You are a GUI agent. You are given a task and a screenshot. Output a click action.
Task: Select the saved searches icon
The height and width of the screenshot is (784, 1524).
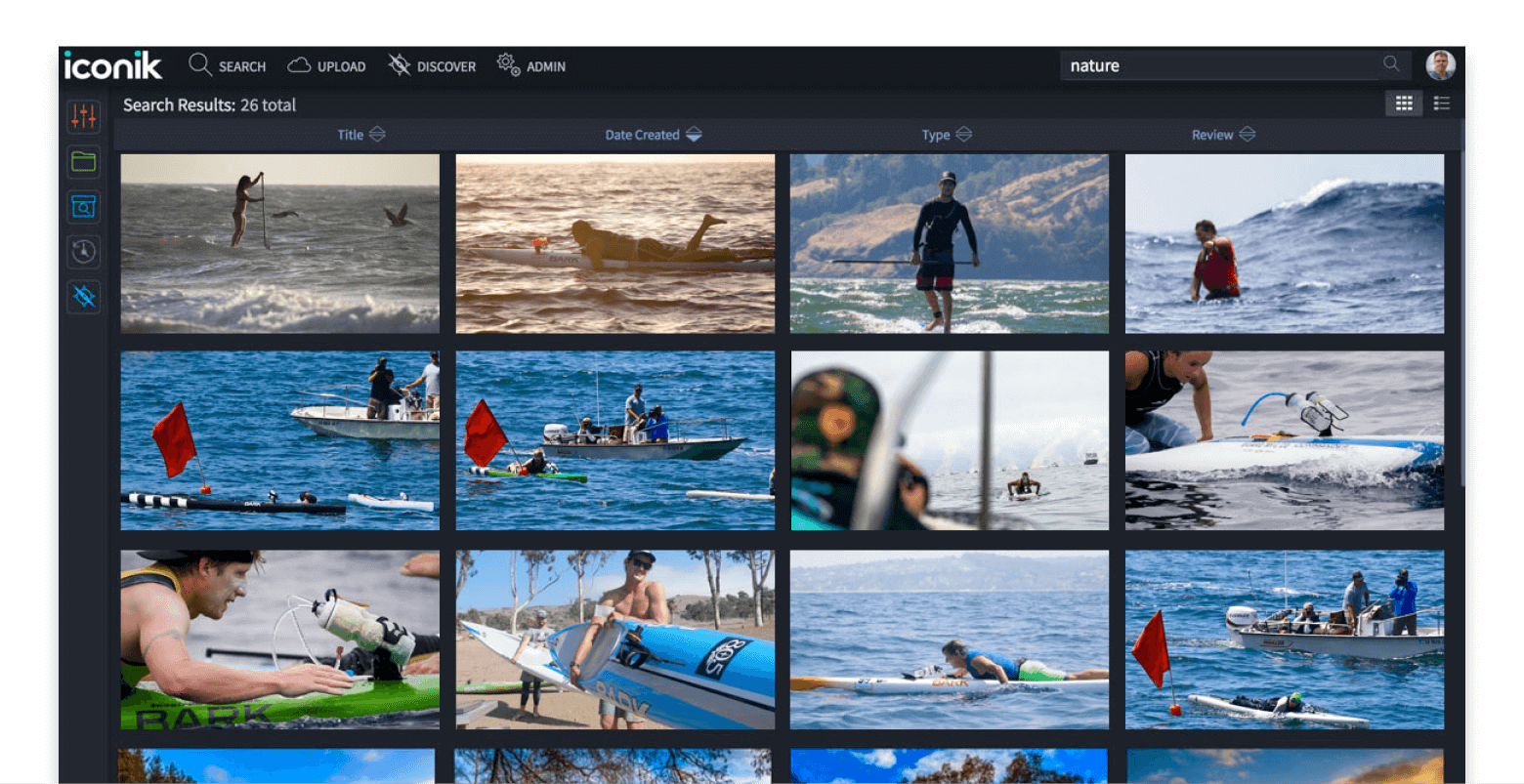pos(83,206)
